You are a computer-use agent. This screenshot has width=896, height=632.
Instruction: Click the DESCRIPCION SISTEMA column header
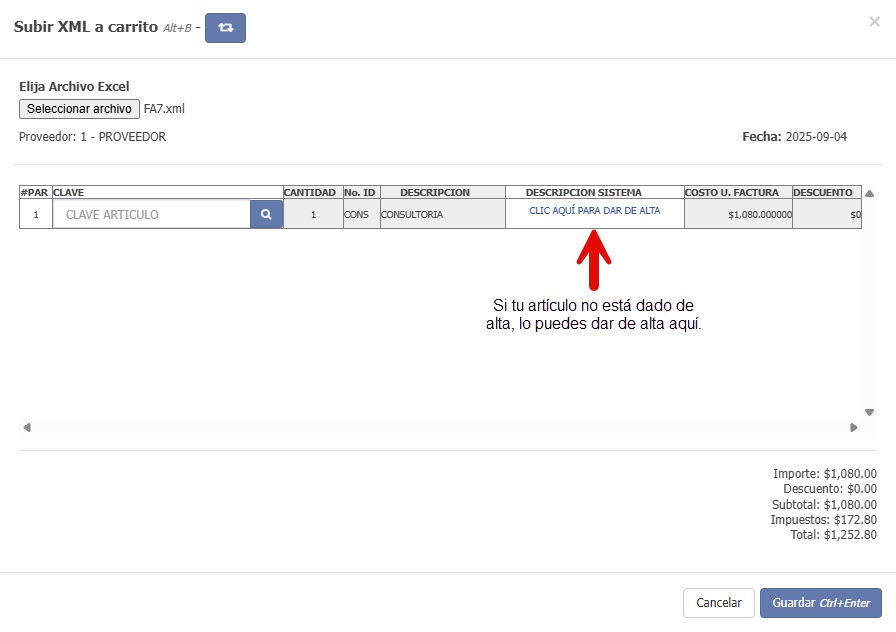tap(594, 192)
